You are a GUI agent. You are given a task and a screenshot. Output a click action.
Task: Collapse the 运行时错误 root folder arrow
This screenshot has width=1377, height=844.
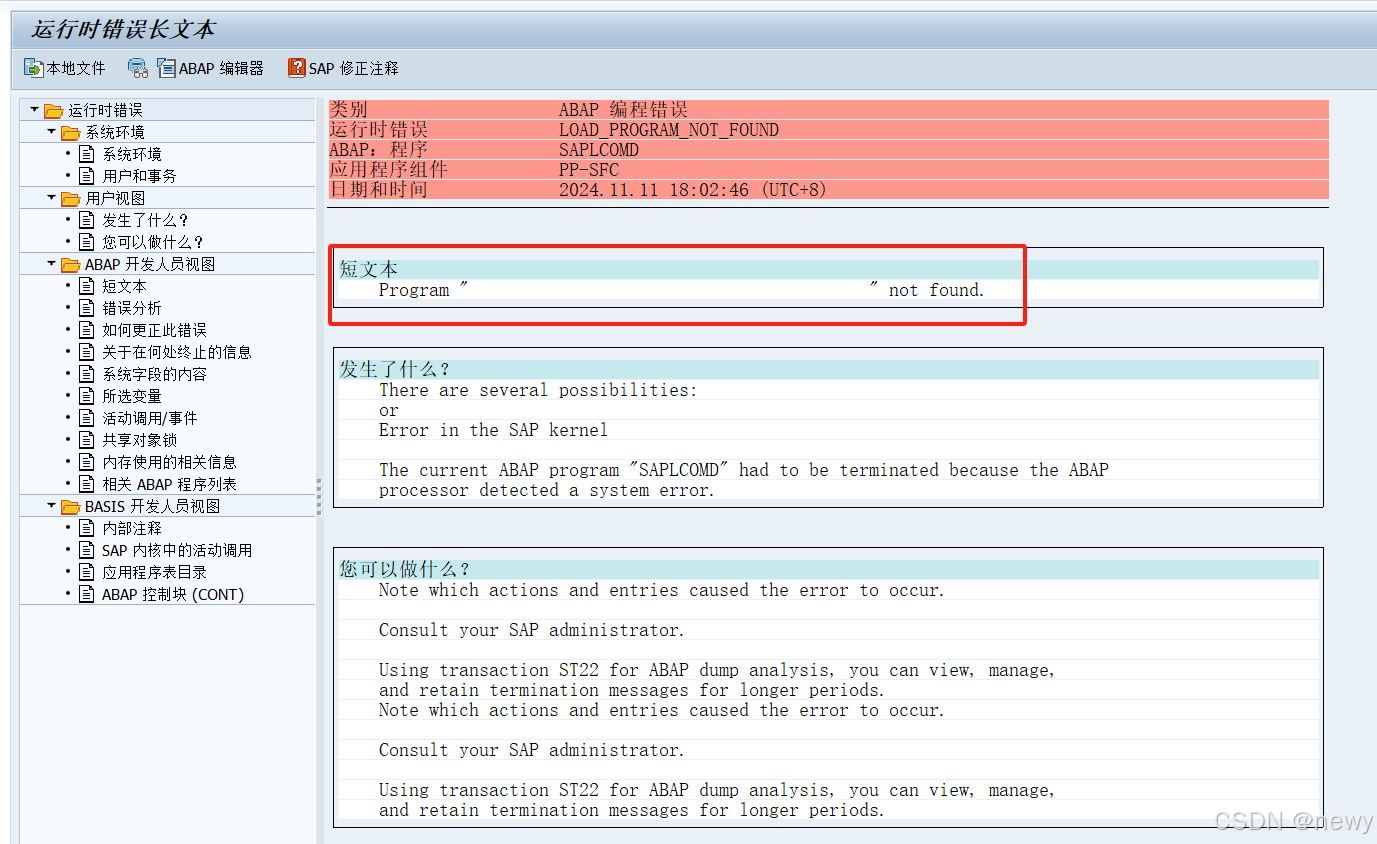(x=34, y=109)
